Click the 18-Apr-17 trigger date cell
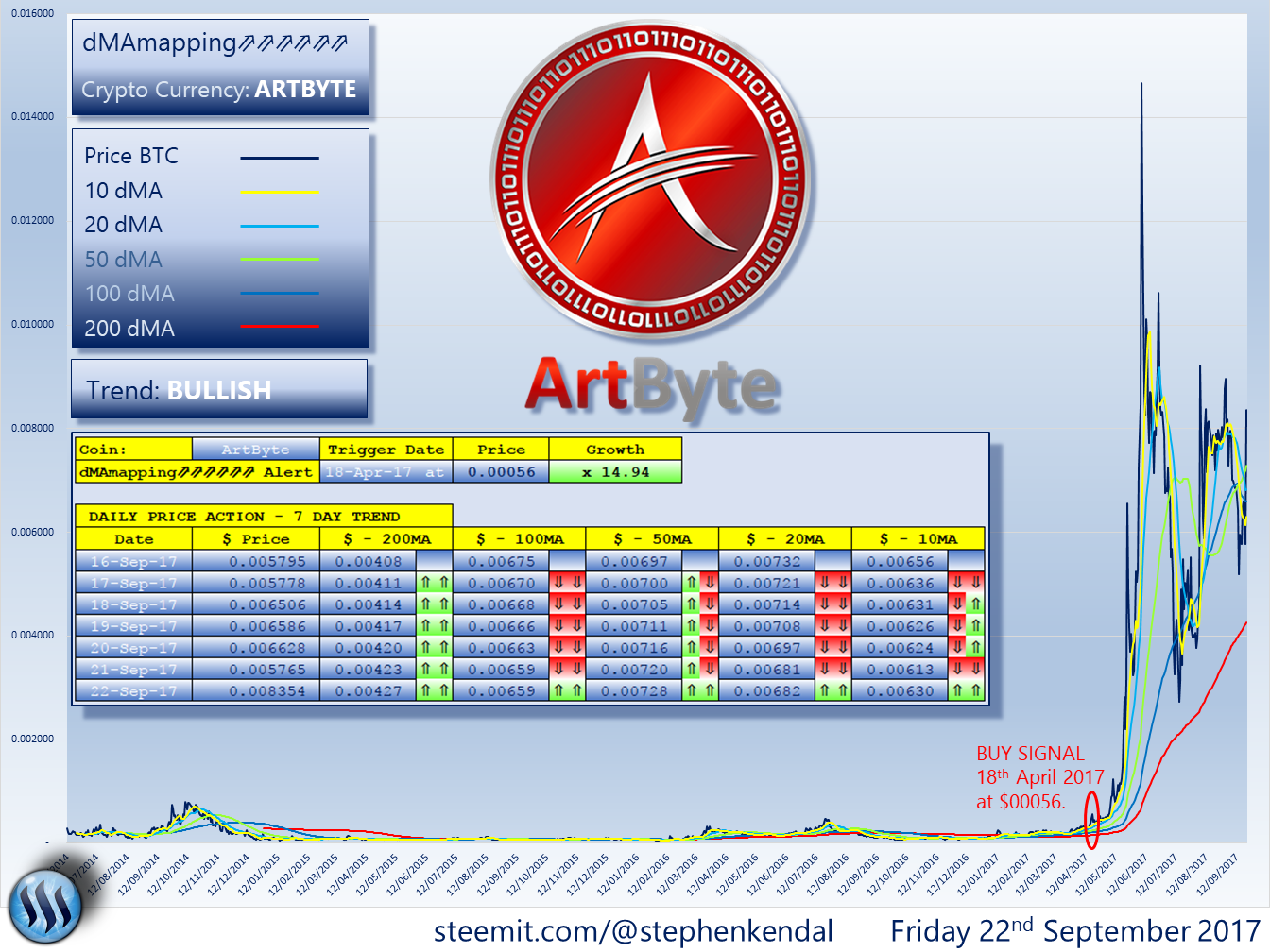 pos(386,471)
